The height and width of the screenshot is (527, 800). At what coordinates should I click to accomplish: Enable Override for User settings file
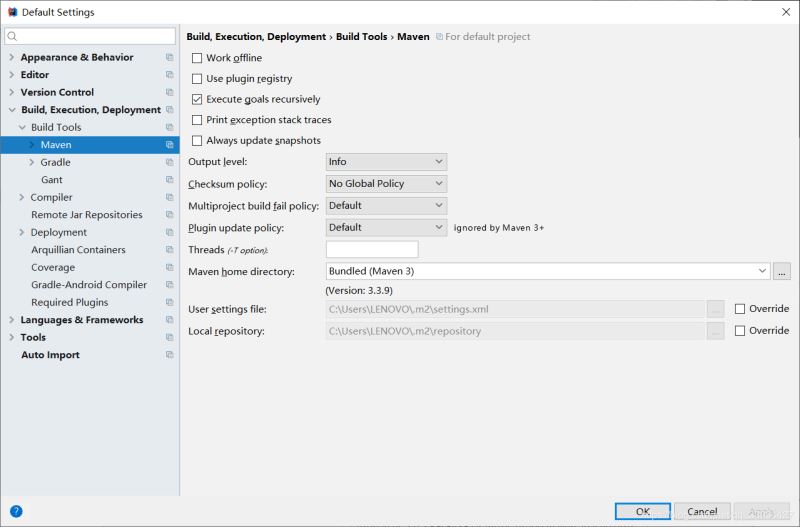[x=740, y=309]
